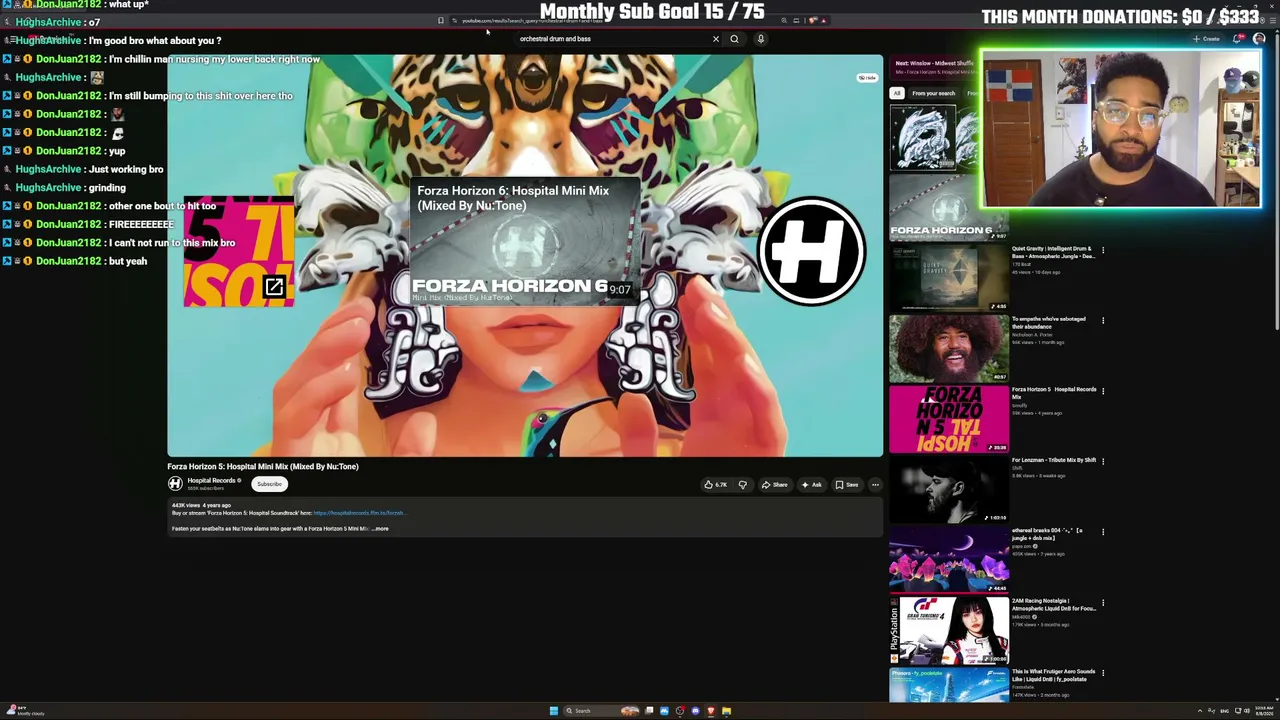Open the Frutiger Aero Sounds video thumbnail
The height and width of the screenshot is (720, 1280).
point(949,685)
